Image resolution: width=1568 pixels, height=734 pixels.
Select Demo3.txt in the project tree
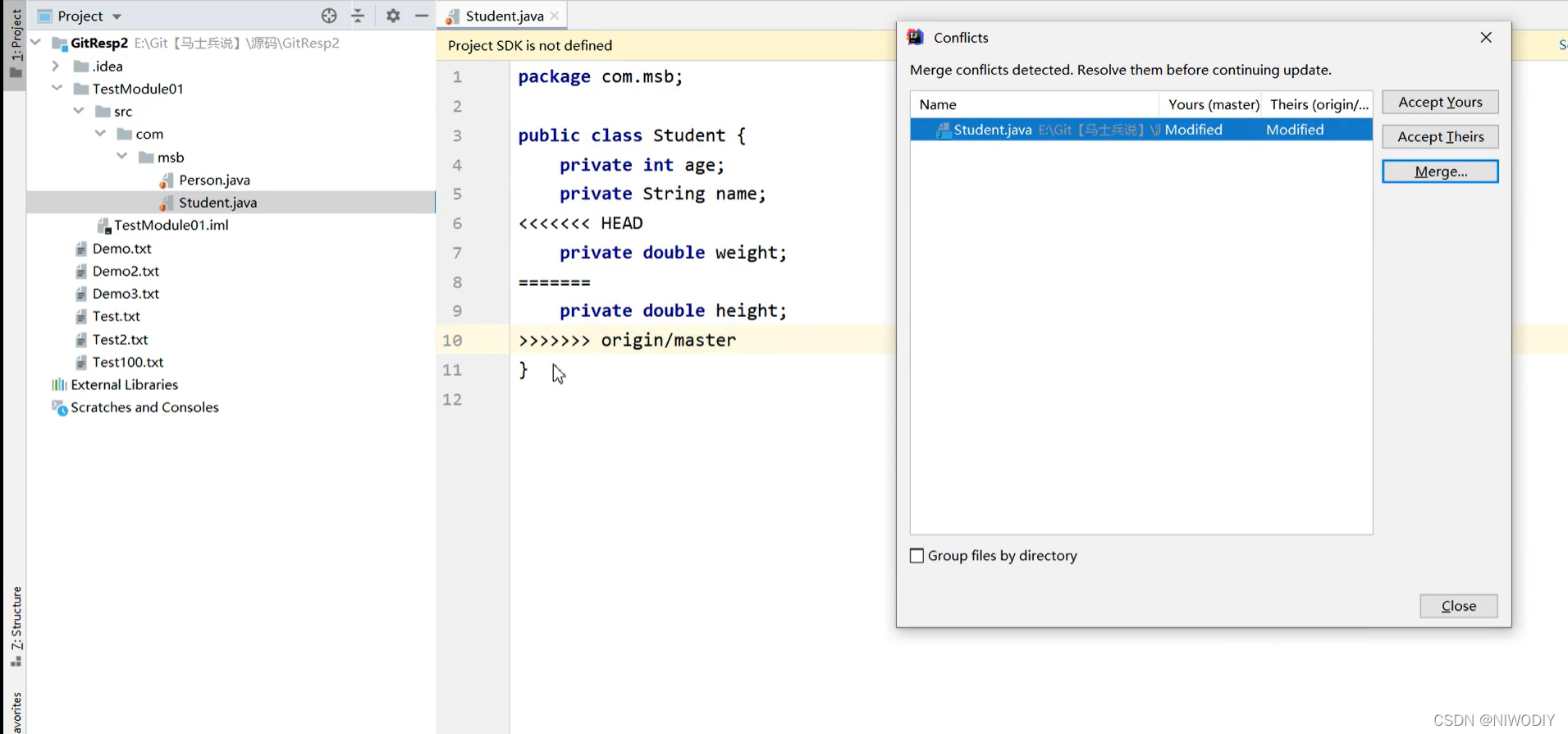coord(126,293)
